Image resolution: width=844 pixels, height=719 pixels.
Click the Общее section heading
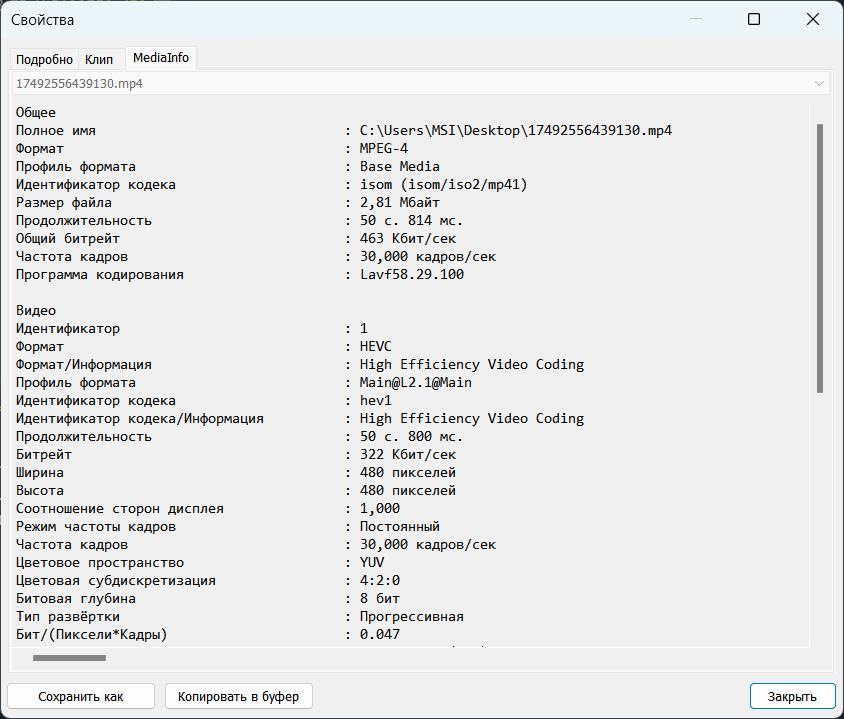[36, 113]
